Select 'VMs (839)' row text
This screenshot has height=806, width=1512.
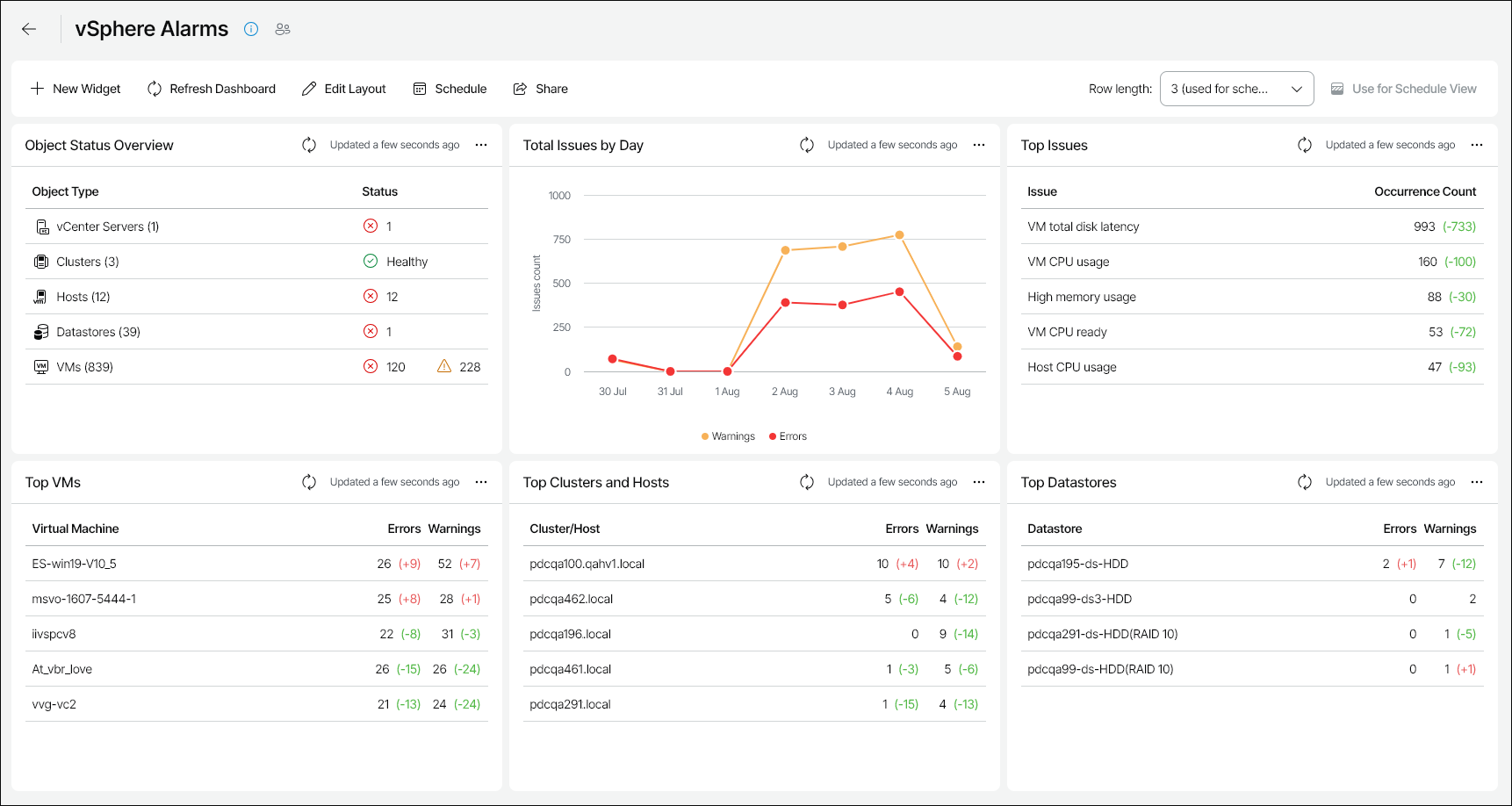tap(85, 367)
